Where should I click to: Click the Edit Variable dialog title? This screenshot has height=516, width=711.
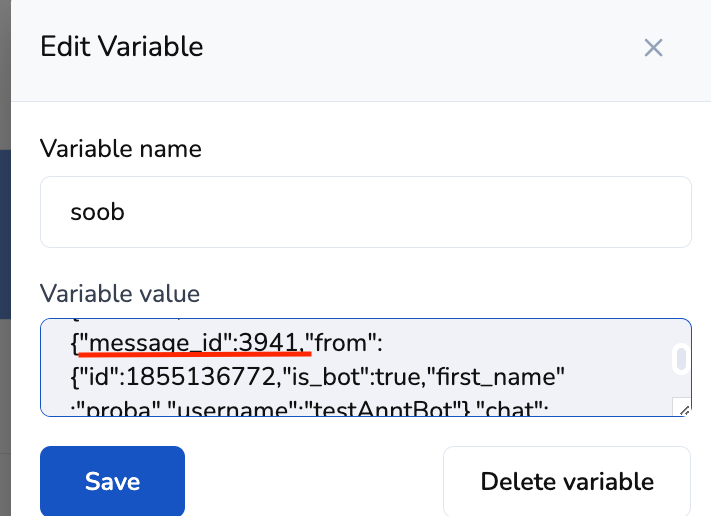[121, 46]
